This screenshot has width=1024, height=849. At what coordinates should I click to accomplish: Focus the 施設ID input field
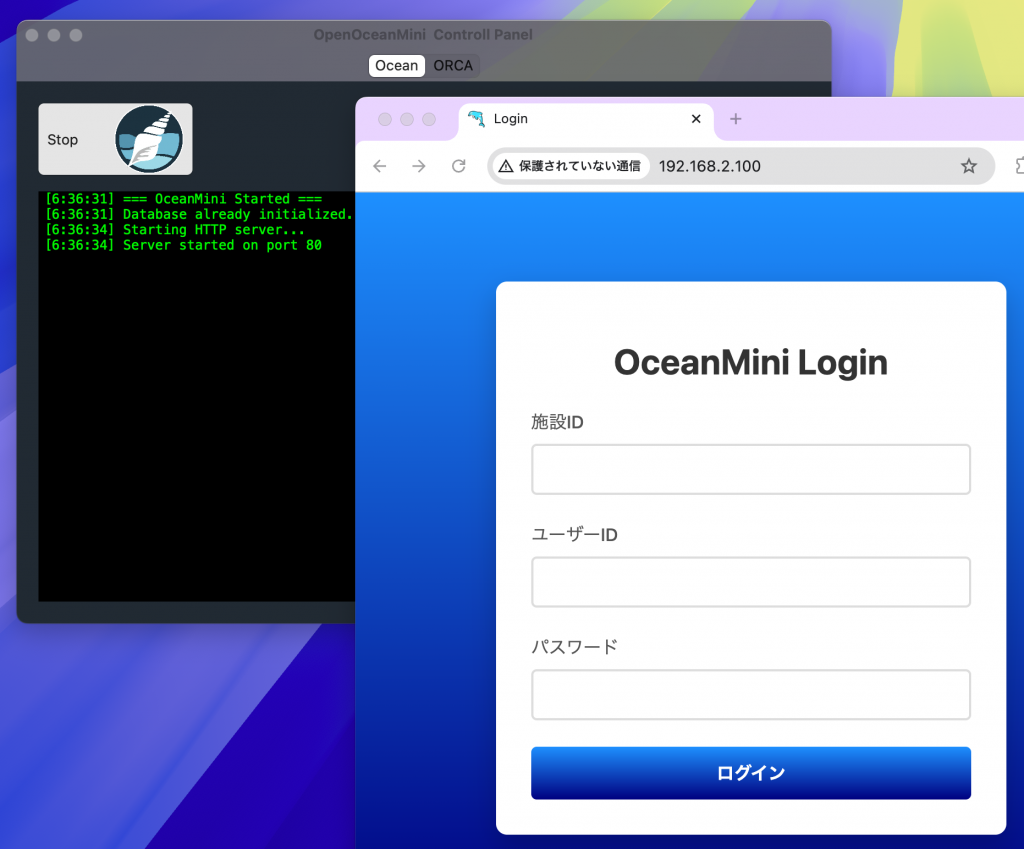(750, 470)
